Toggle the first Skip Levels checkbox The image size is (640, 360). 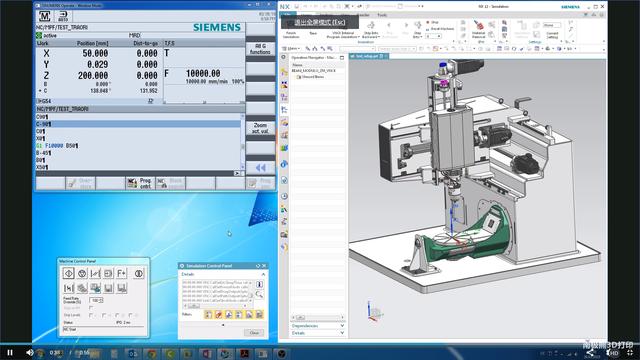pyautogui.click(x=91, y=315)
